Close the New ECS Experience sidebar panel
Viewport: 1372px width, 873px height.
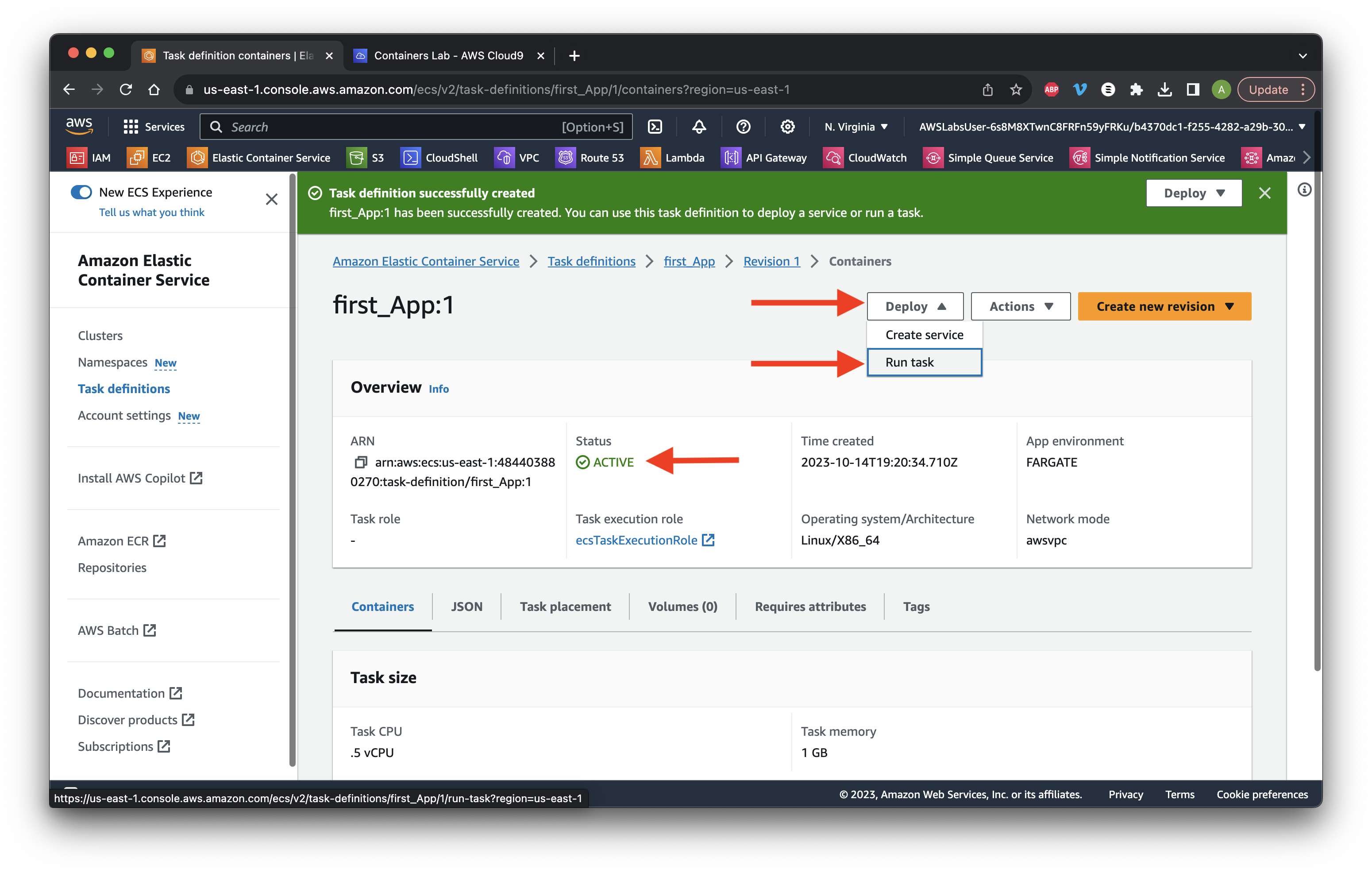point(272,200)
